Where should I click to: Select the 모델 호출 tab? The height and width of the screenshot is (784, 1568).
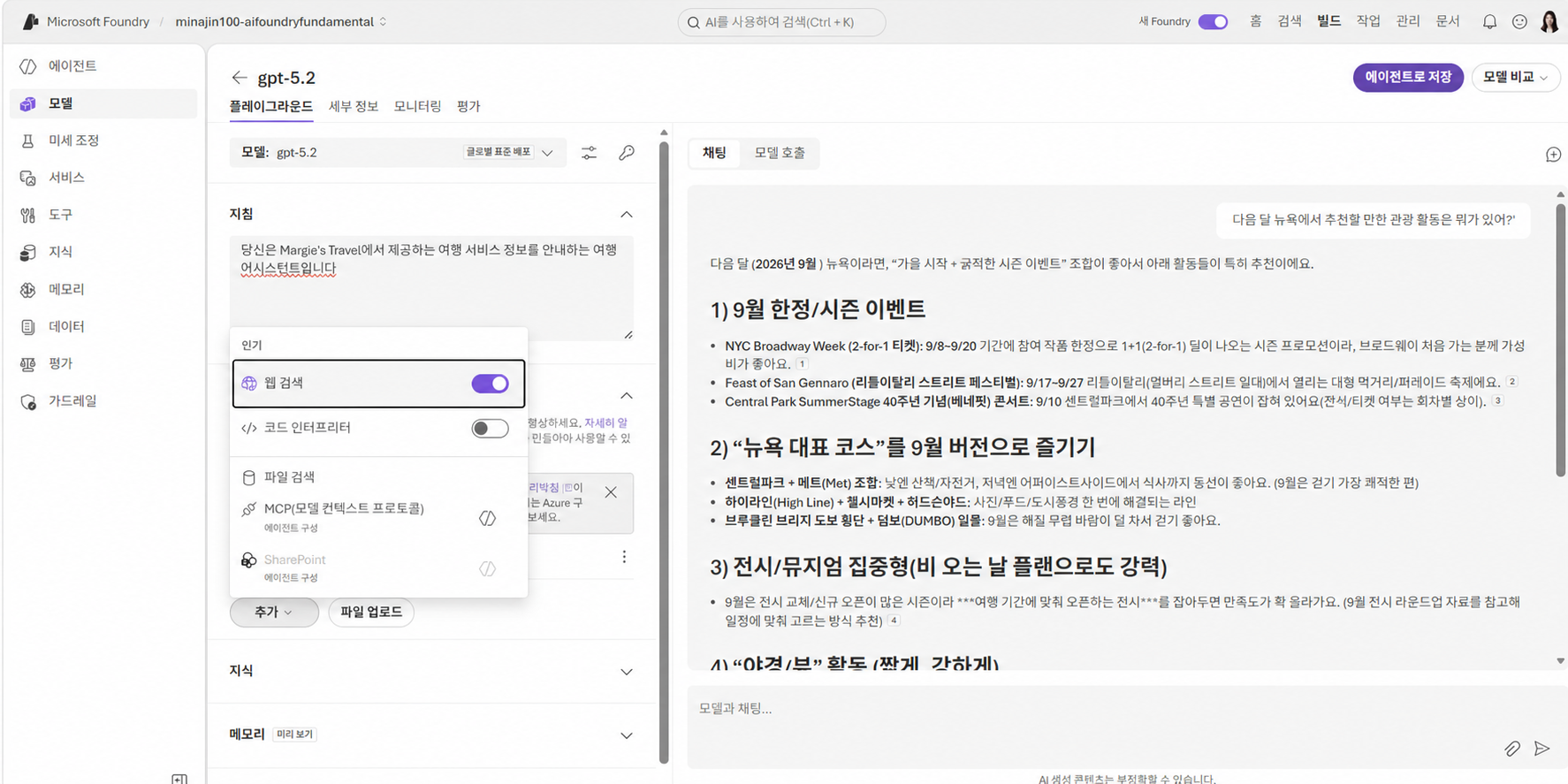tap(780, 153)
